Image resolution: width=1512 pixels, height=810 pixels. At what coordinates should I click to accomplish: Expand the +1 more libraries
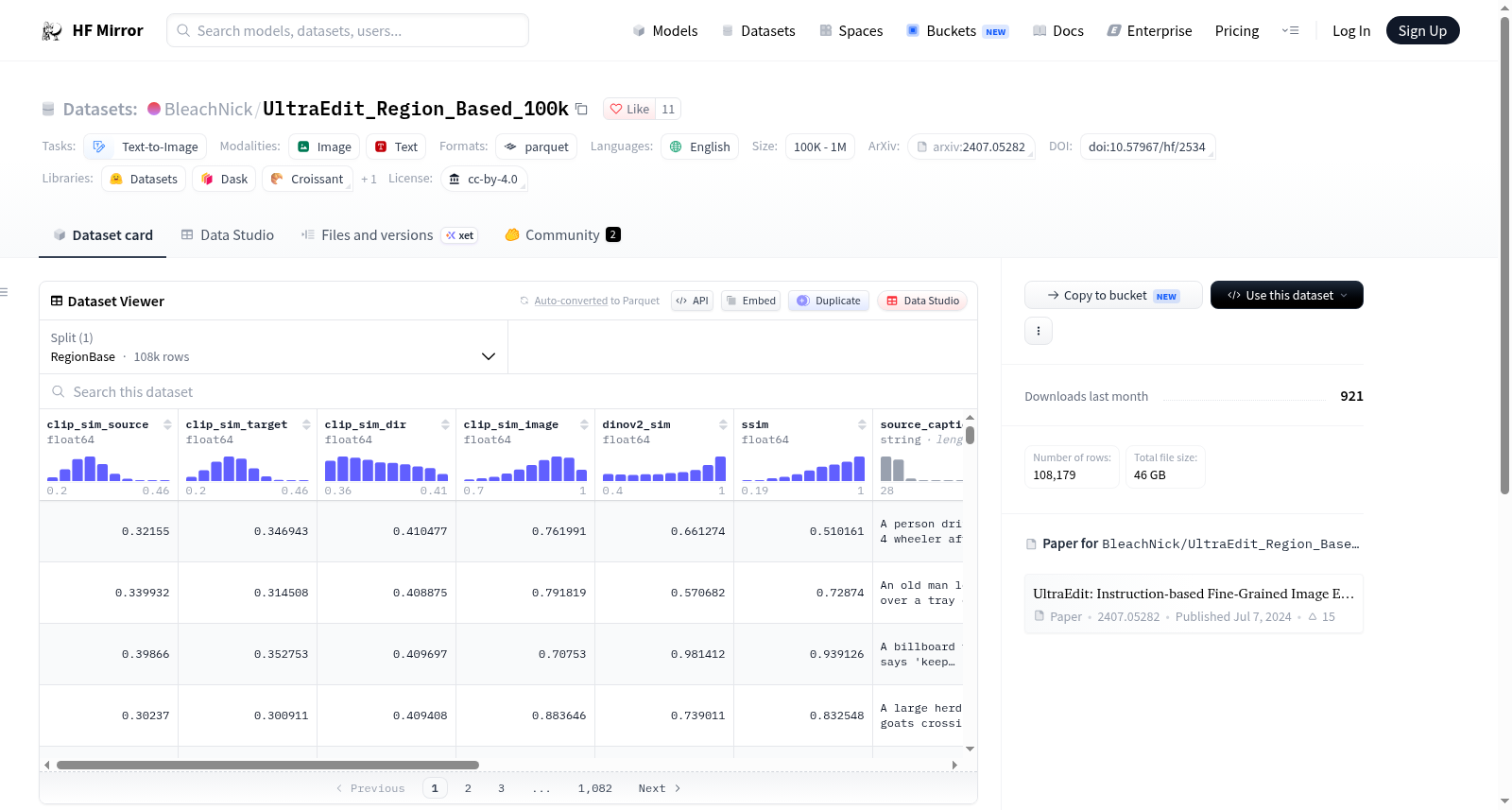pyautogui.click(x=369, y=180)
